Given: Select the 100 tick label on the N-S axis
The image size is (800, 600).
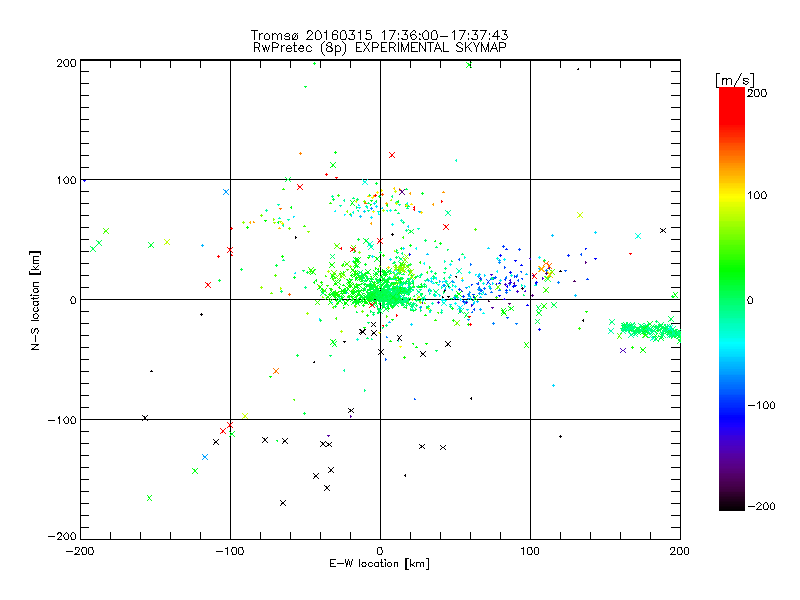Looking at the screenshot, I should pyautogui.click(x=66, y=180).
